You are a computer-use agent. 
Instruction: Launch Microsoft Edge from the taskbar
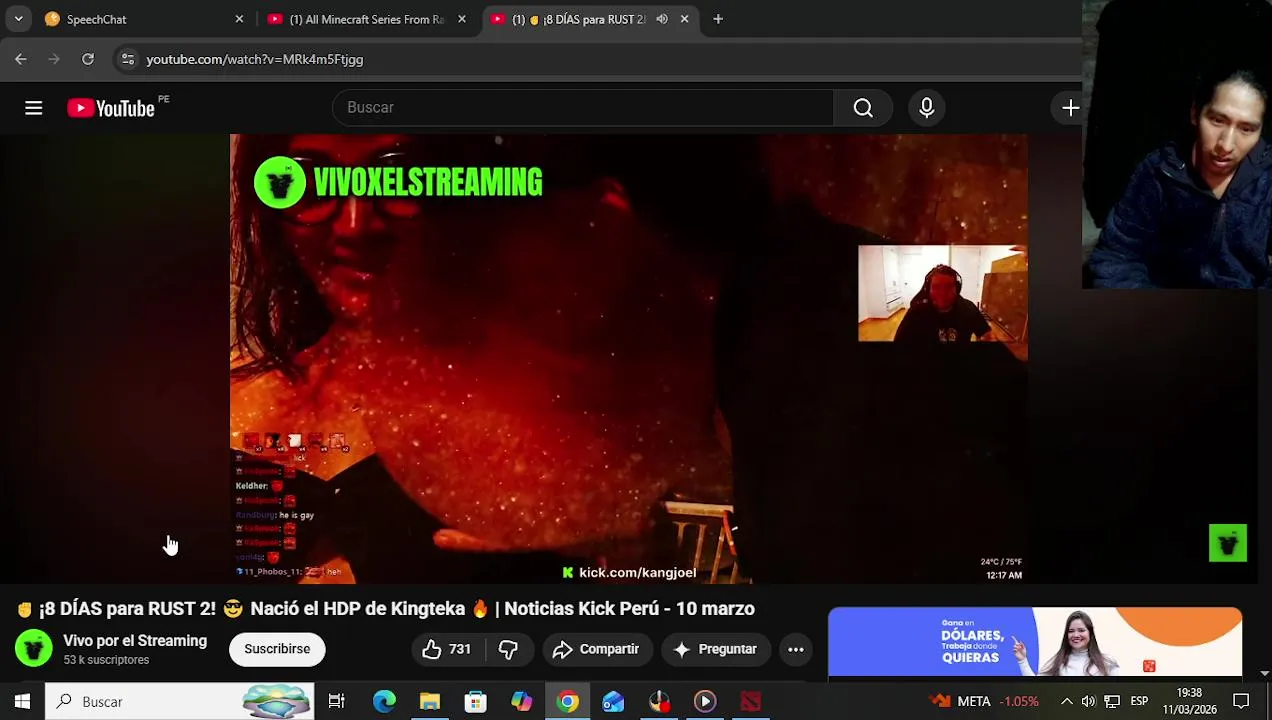point(384,701)
